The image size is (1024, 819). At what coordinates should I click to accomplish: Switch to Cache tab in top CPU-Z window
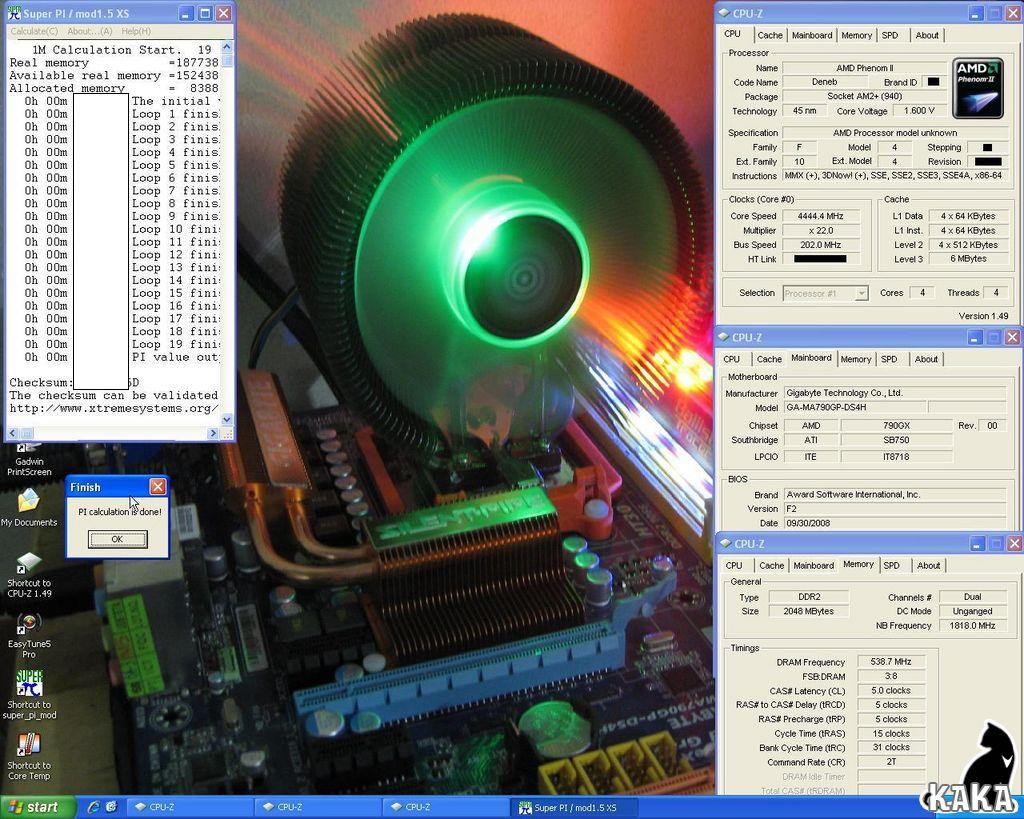click(770, 35)
